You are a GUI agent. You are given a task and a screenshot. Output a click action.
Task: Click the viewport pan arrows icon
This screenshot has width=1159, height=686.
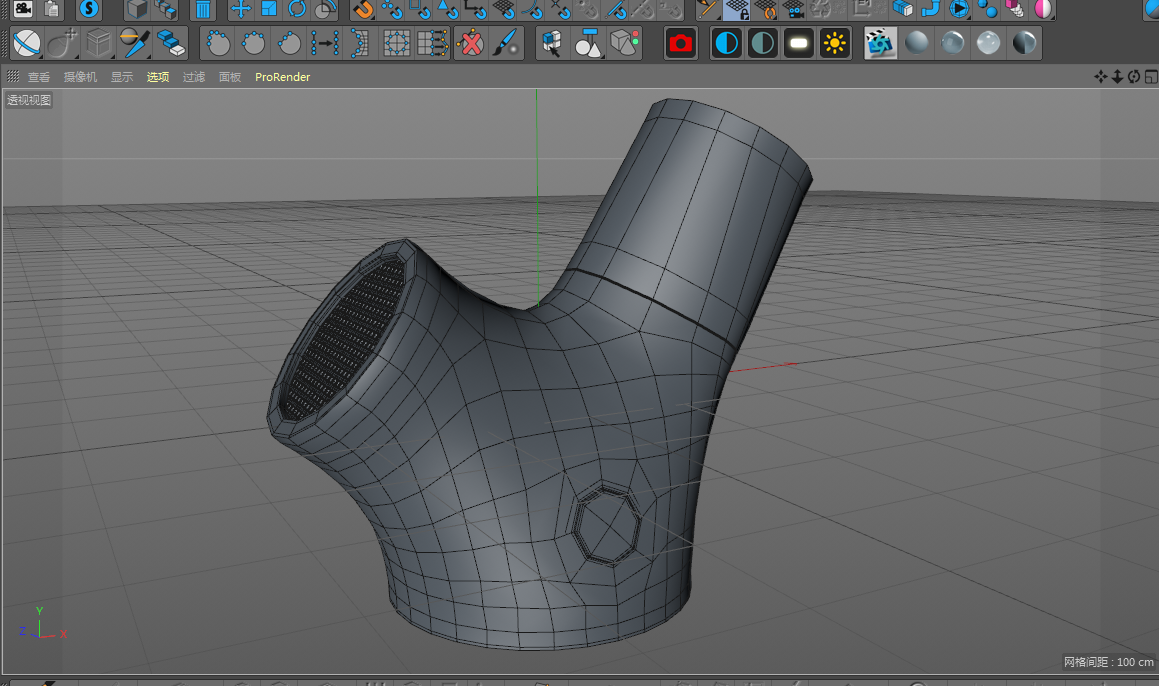[x=1101, y=77]
